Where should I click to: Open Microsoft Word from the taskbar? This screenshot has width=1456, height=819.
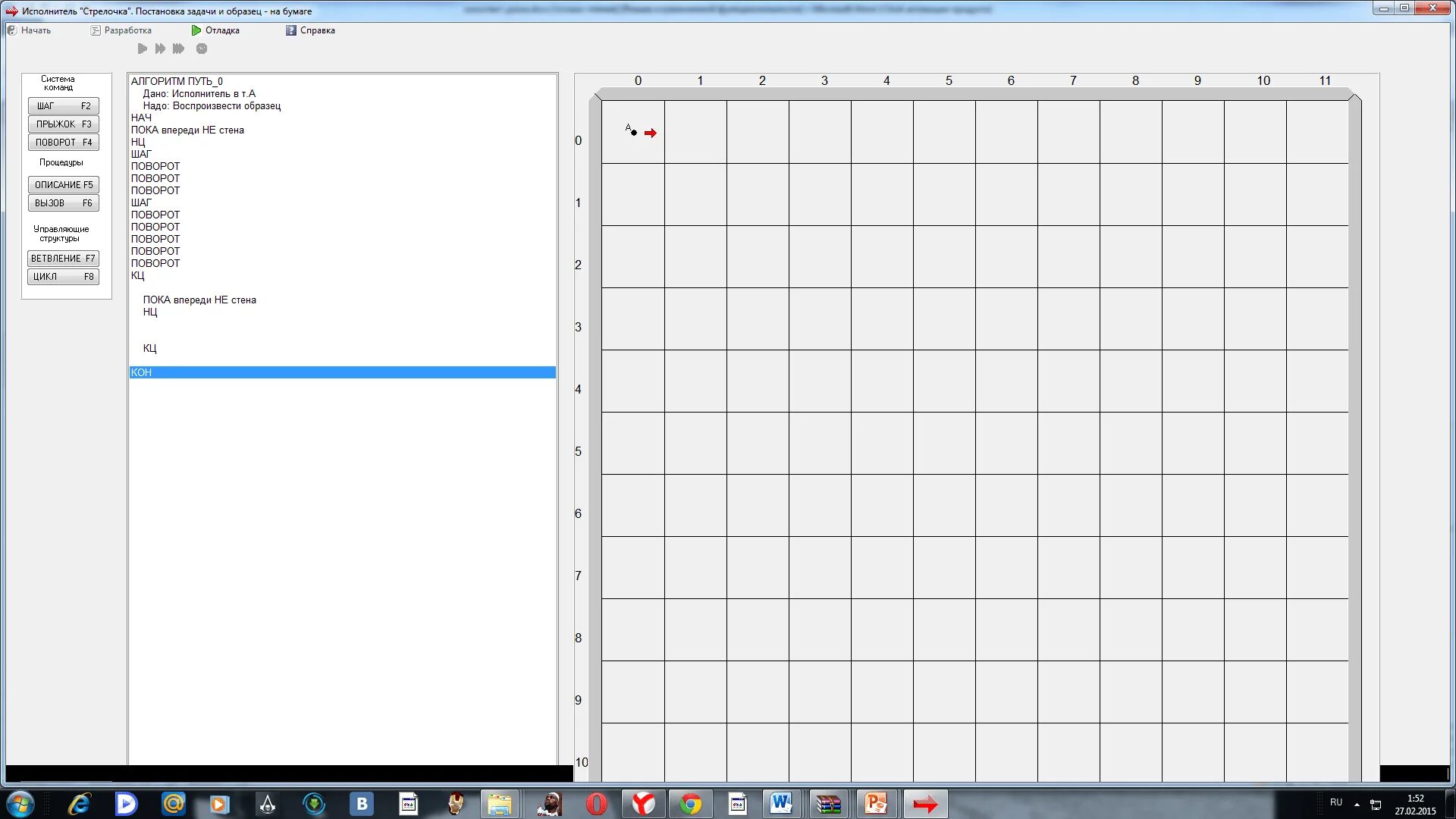coord(781,804)
